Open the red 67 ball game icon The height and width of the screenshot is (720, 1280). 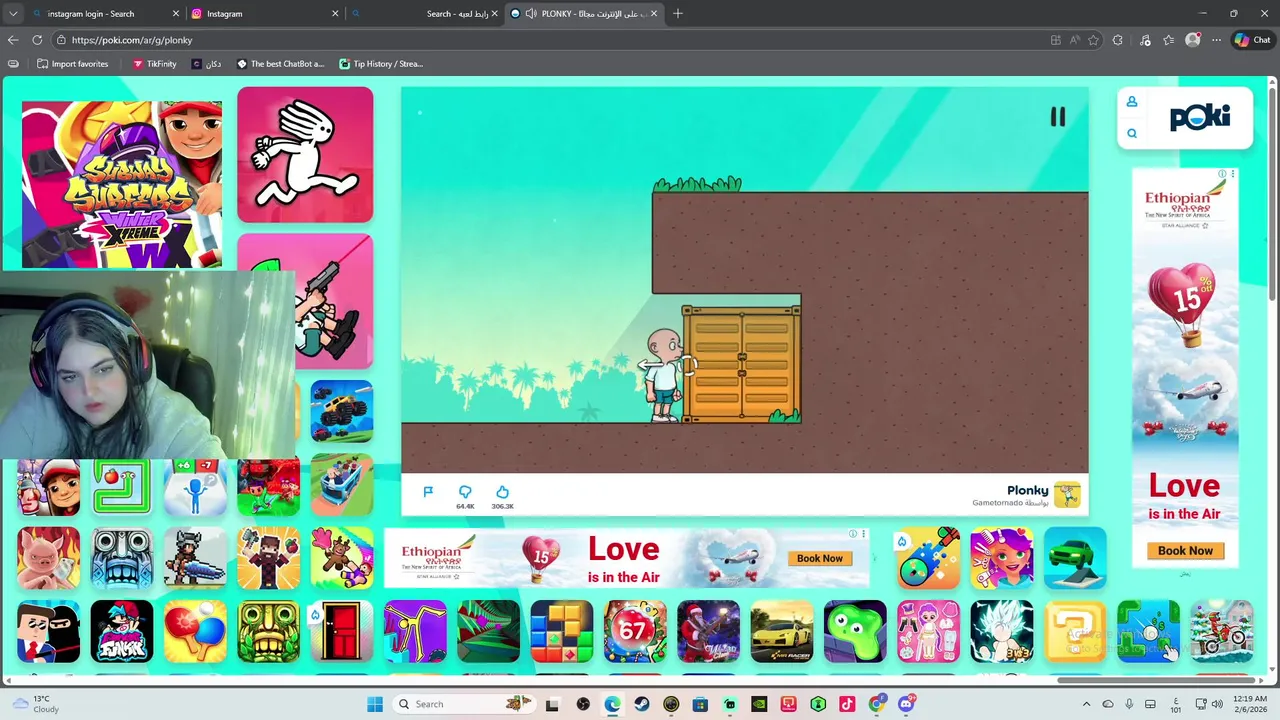635,631
